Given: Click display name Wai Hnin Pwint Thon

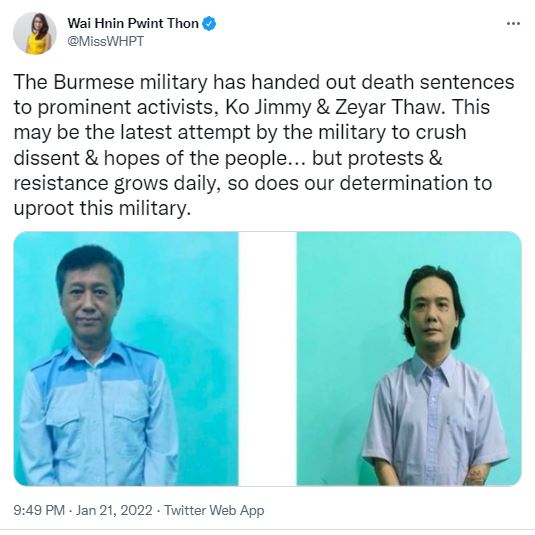Looking at the screenshot, I should pos(133,24).
